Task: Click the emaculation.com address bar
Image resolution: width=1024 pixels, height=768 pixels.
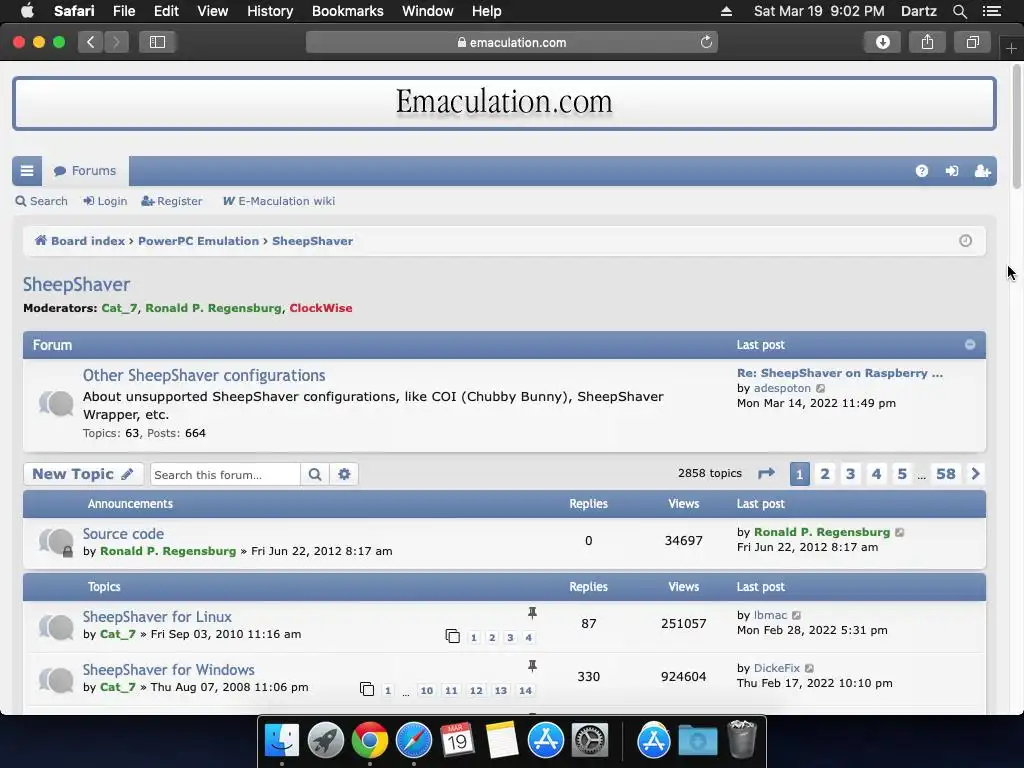Action: (511, 42)
